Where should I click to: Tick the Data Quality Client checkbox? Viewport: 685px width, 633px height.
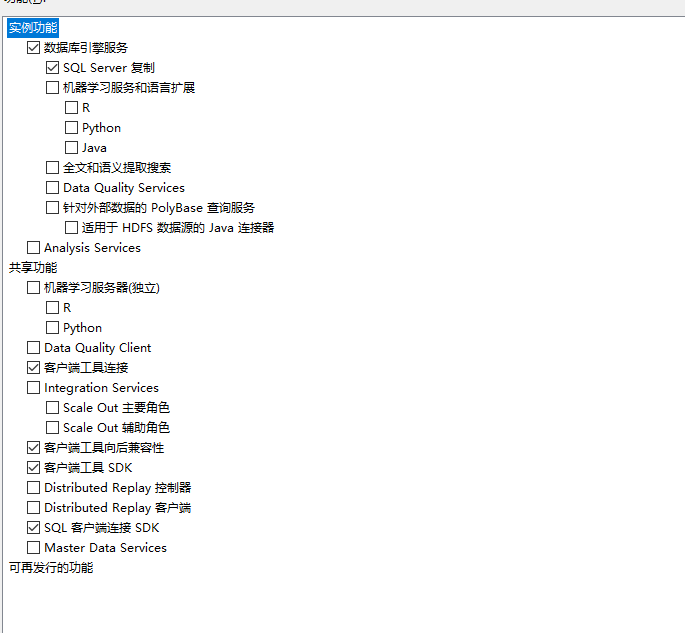coord(34,348)
